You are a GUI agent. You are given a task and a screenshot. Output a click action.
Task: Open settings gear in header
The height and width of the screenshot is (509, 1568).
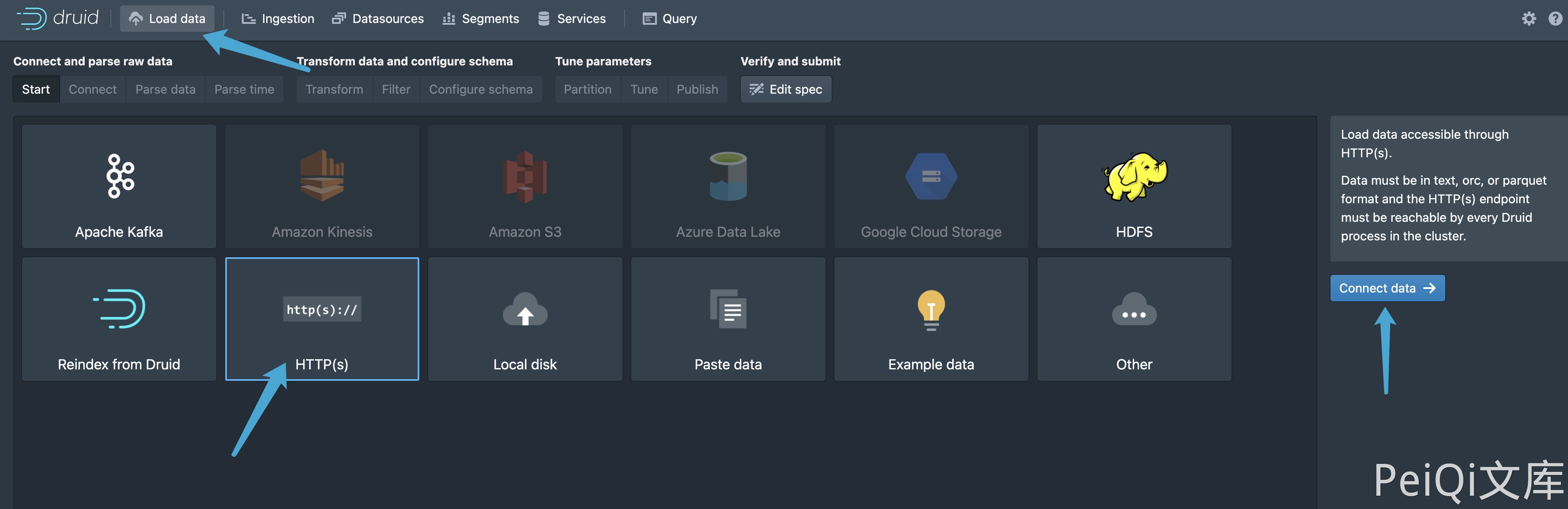[x=1528, y=19]
